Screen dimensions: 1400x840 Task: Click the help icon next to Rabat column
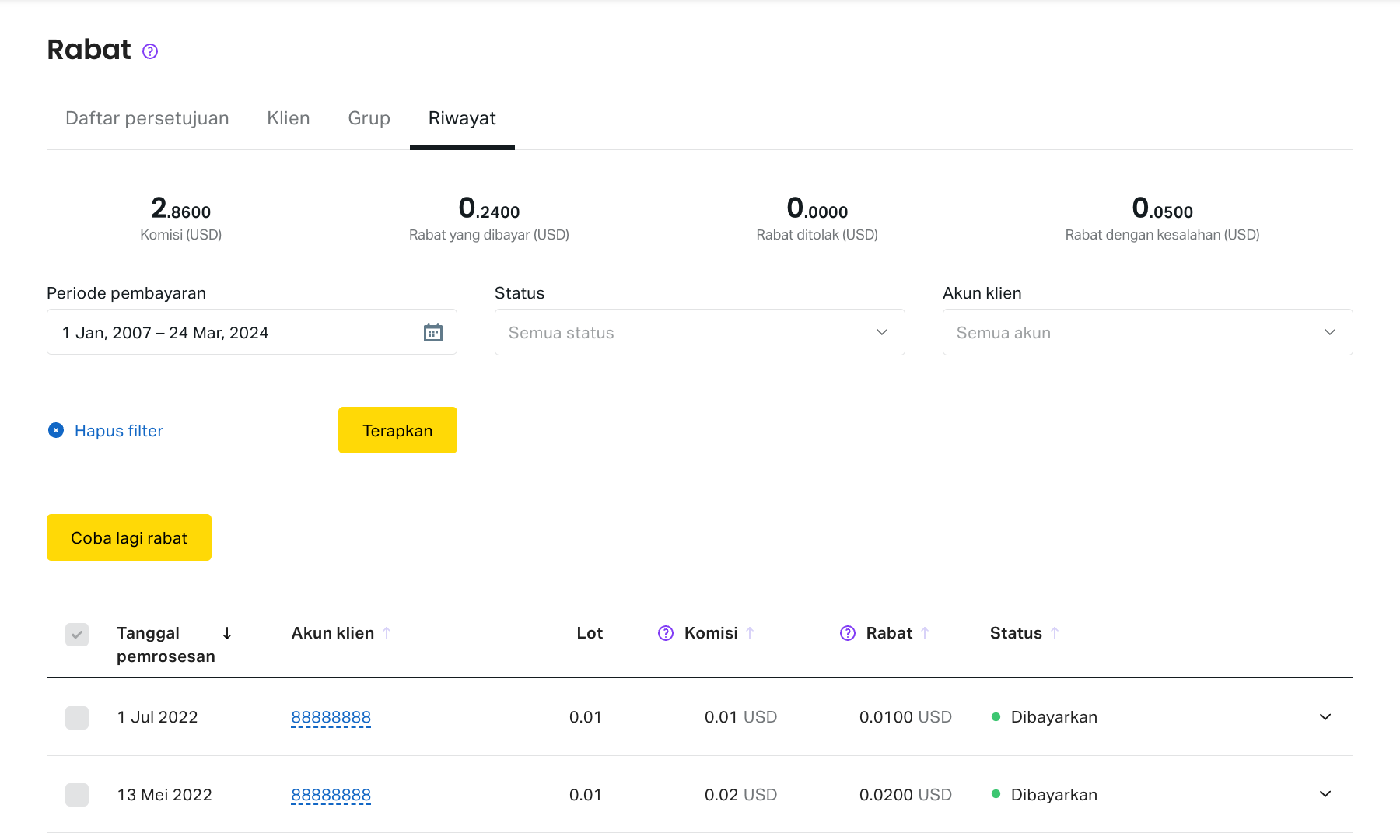(848, 633)
